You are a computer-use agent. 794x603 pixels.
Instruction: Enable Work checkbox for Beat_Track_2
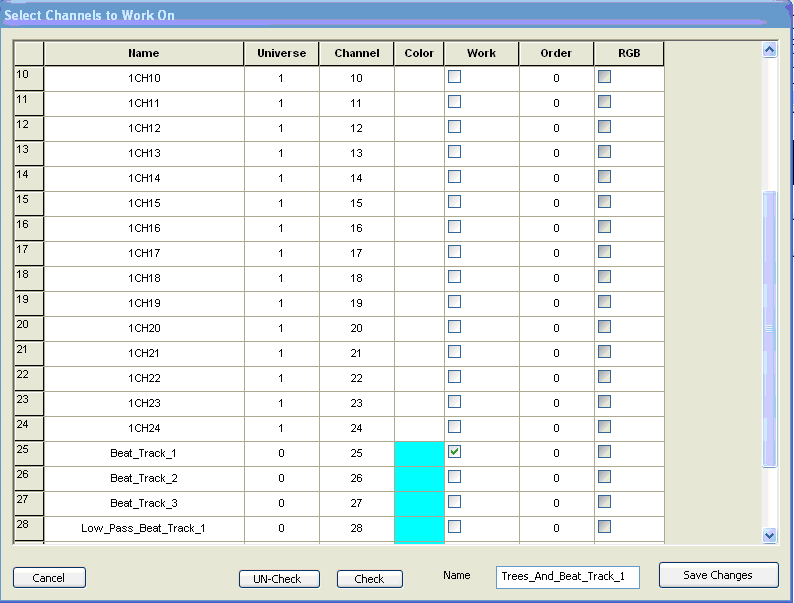point(454,477)
